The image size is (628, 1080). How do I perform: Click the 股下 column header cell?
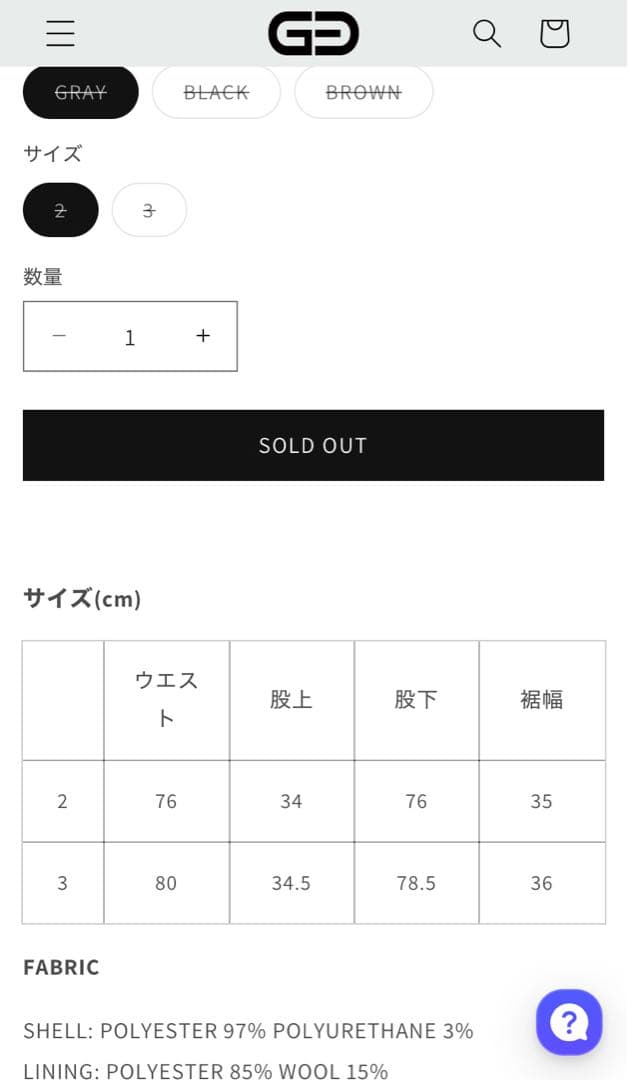pos(416,700)
